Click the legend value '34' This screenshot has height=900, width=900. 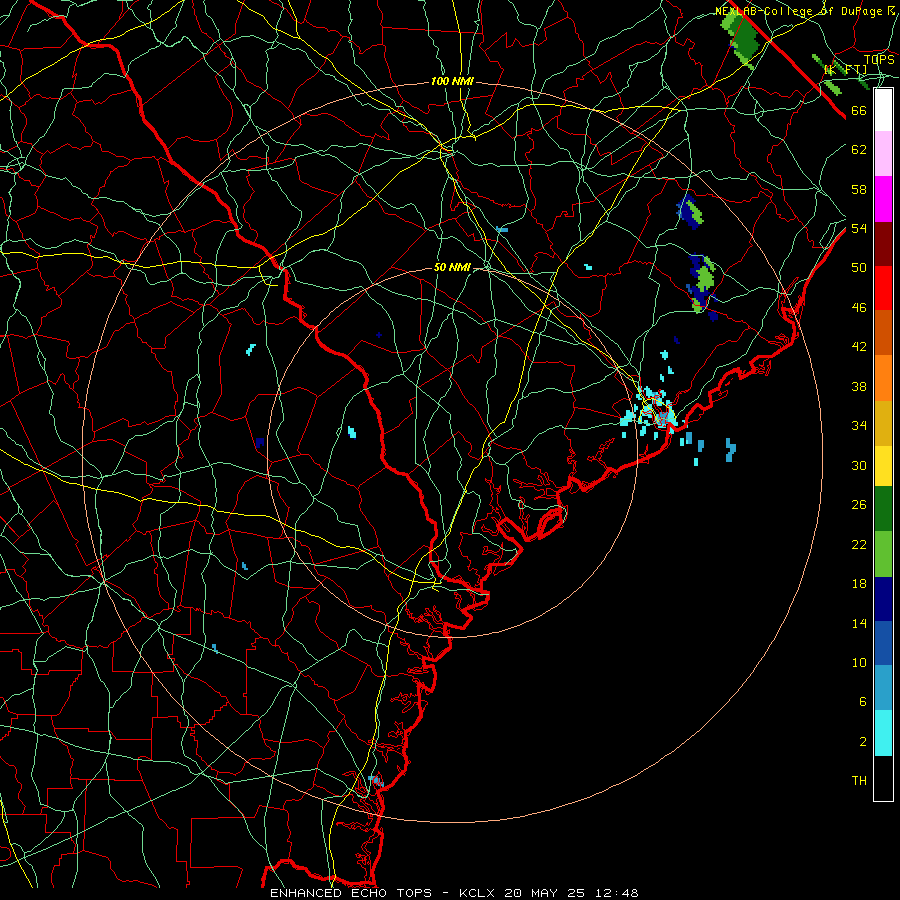[x=859, y=425]
